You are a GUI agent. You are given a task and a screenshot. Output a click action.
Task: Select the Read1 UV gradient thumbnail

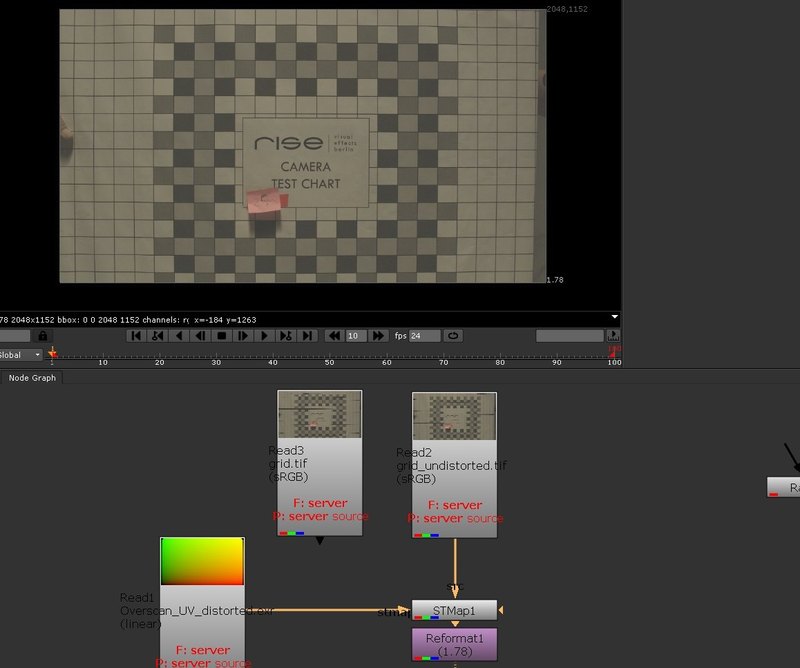click(202, 562)
